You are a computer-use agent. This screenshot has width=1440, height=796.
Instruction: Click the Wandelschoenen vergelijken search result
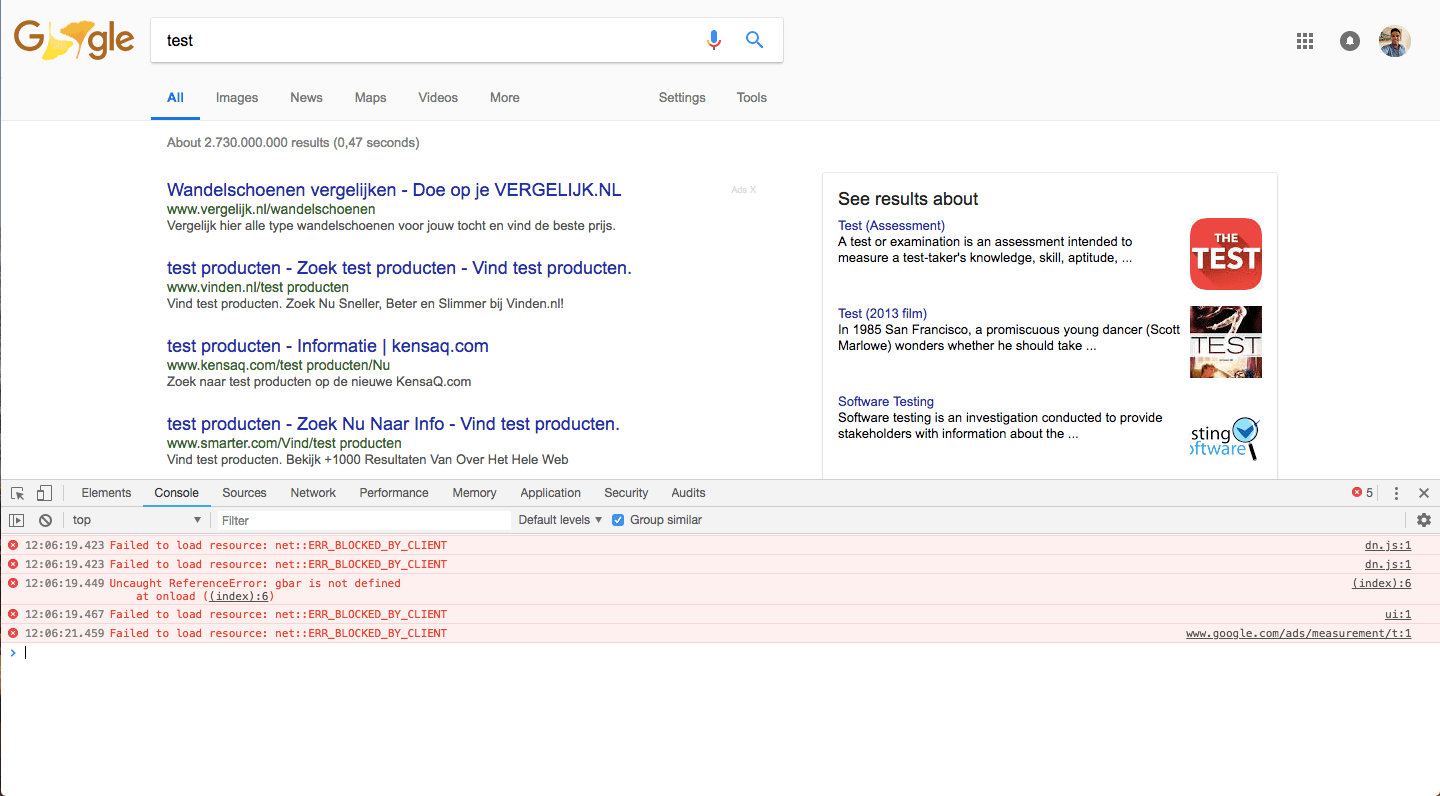[394, 189]
